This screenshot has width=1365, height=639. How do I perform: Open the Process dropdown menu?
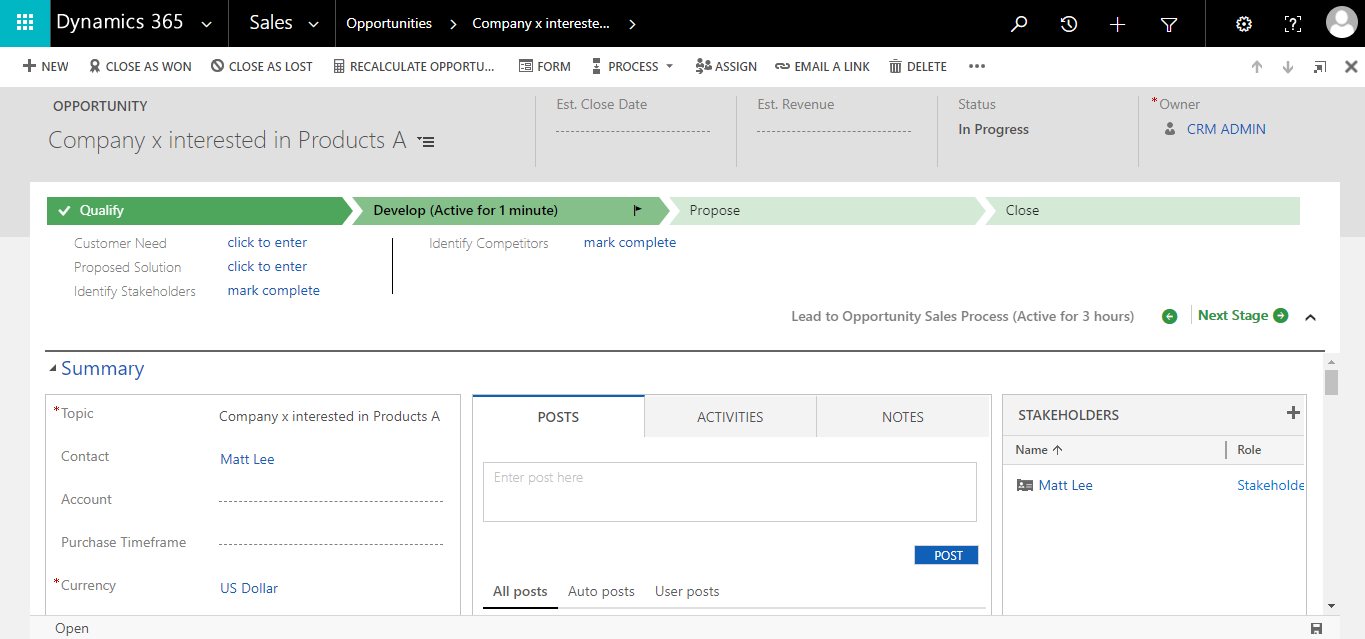(x=632, y=67)
